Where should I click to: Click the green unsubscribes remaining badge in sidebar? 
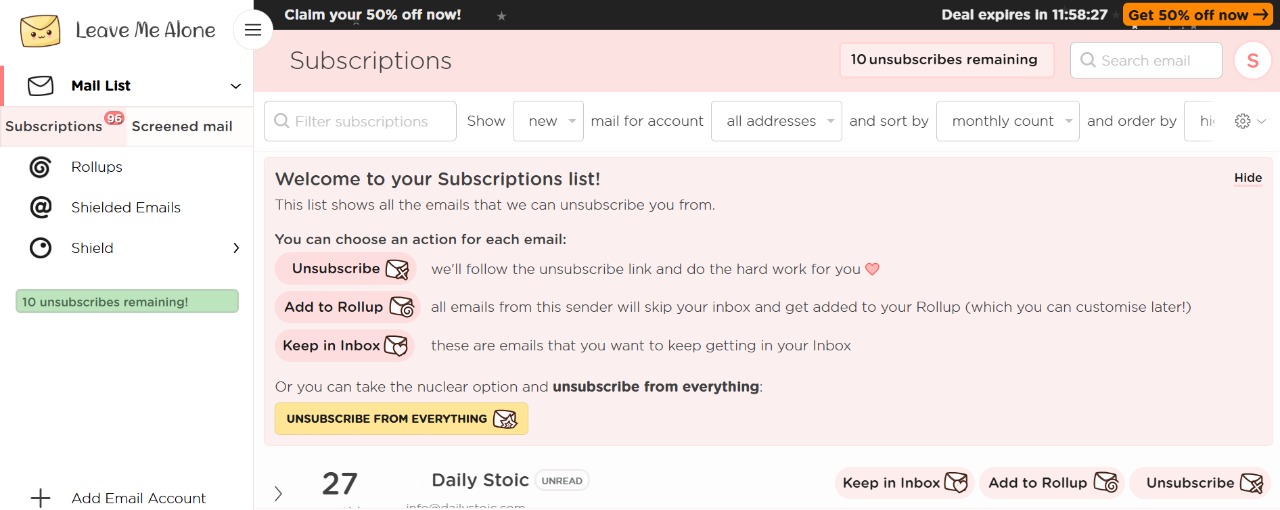pyautogui.click(x=127, y=301)
